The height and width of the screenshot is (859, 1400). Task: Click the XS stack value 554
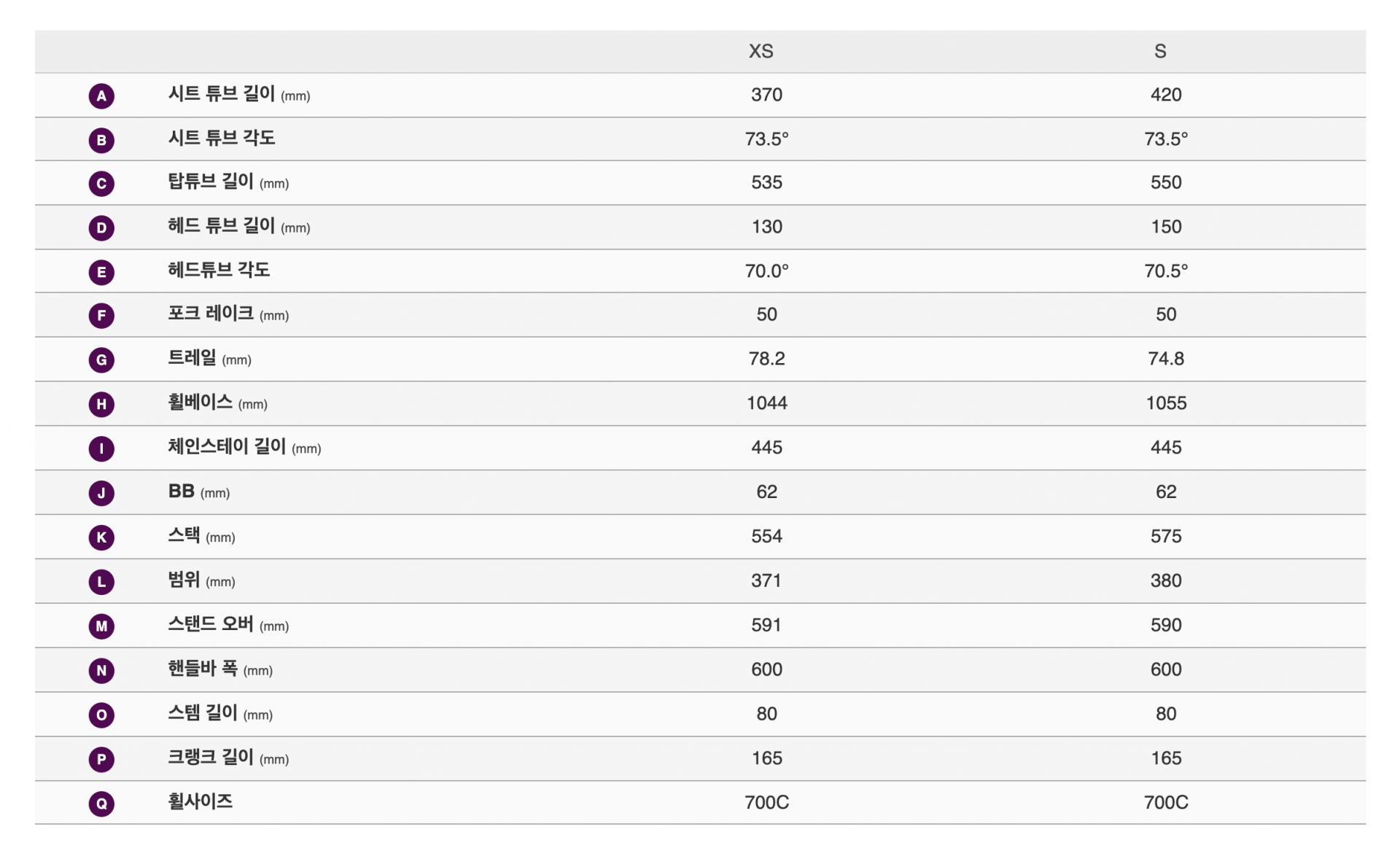[766, 537]
